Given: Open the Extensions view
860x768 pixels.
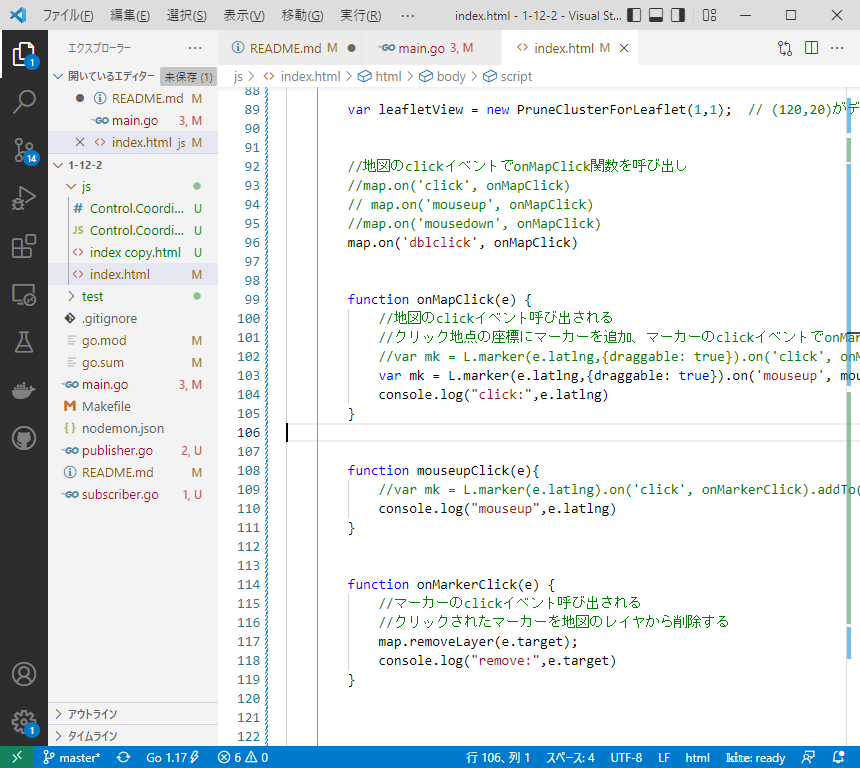Looking at the screenshot, I should coord(24,247).
